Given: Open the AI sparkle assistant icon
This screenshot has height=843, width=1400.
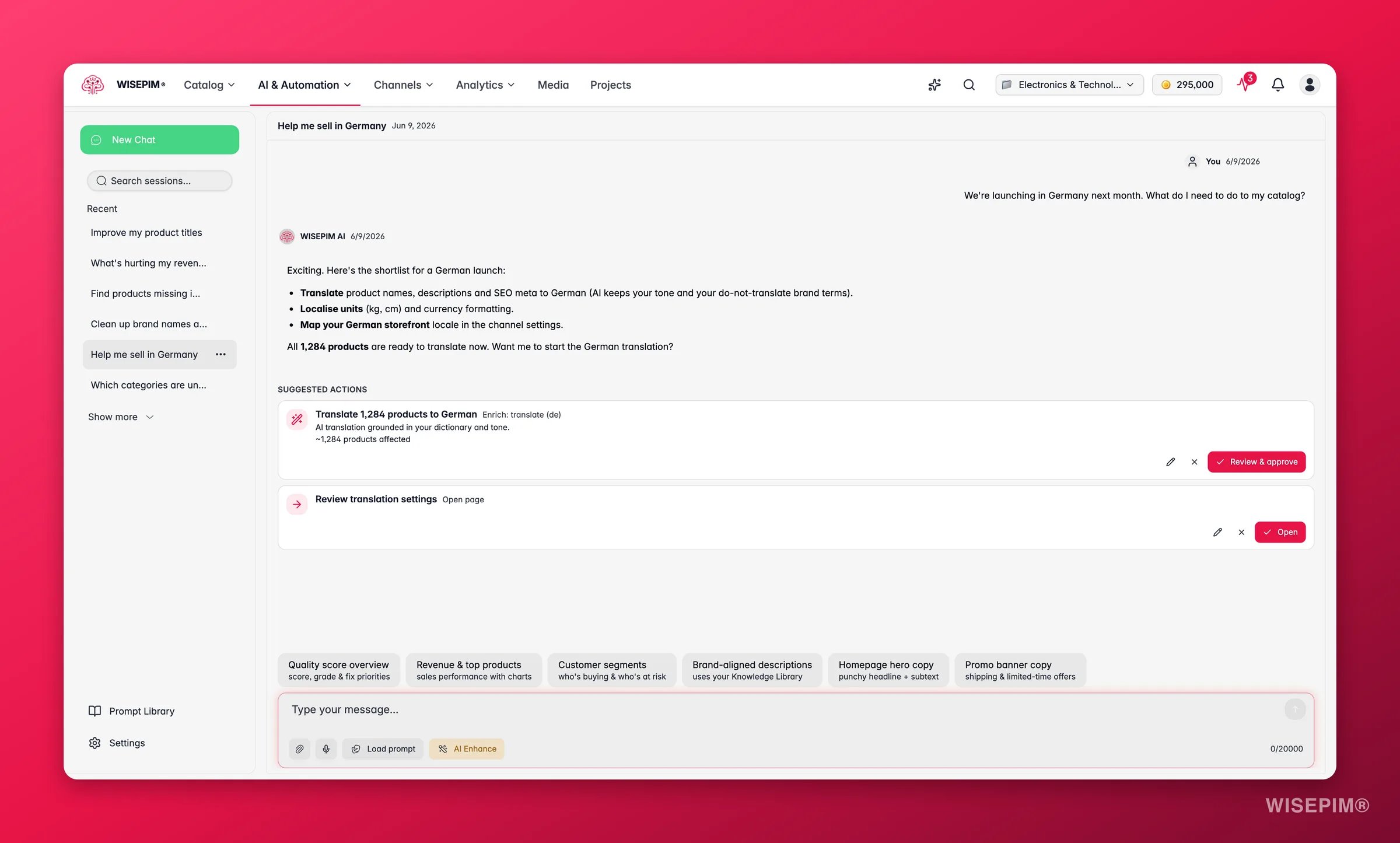Looking at the screenshot, I should pos(935,85).
